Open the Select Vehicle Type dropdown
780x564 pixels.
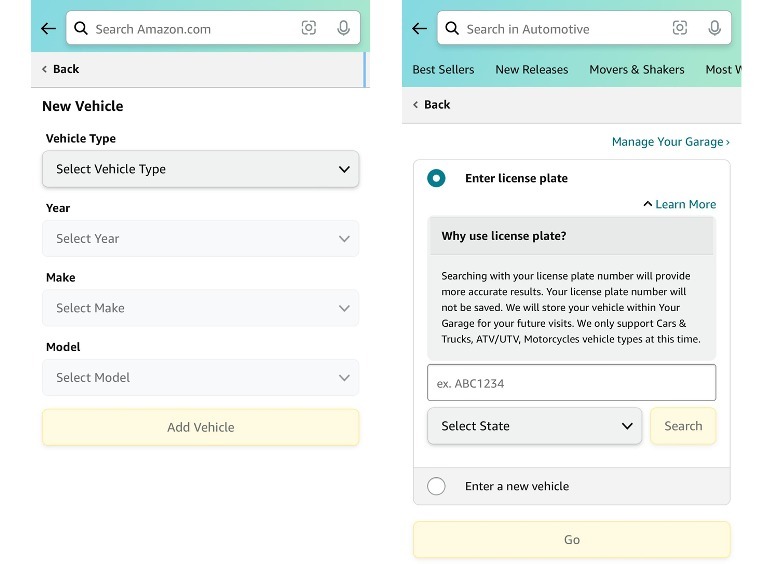[200, 169]
